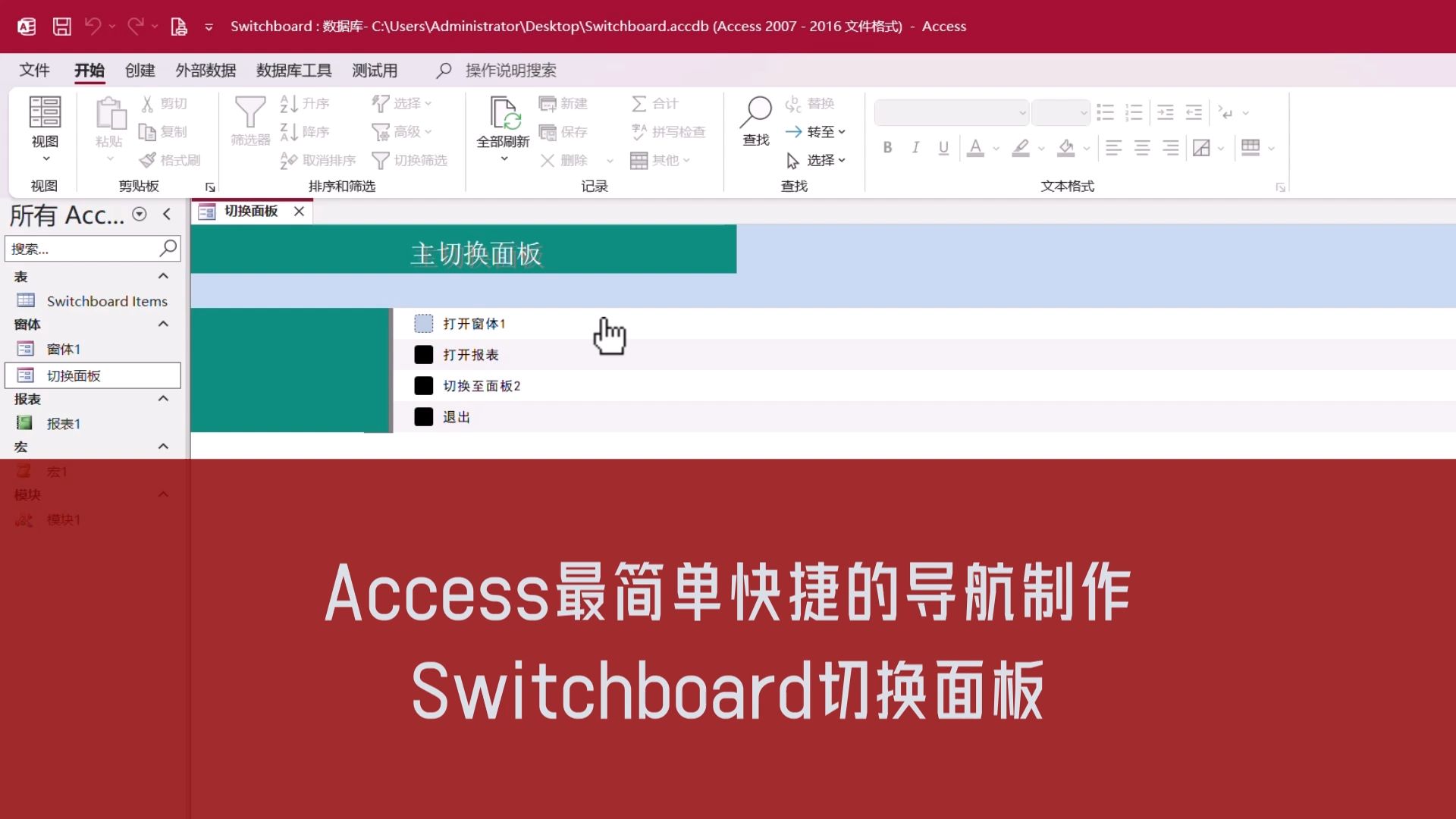1456x819 pixels.
Task: Click the bullets list icon
Action: point(1105,113)
